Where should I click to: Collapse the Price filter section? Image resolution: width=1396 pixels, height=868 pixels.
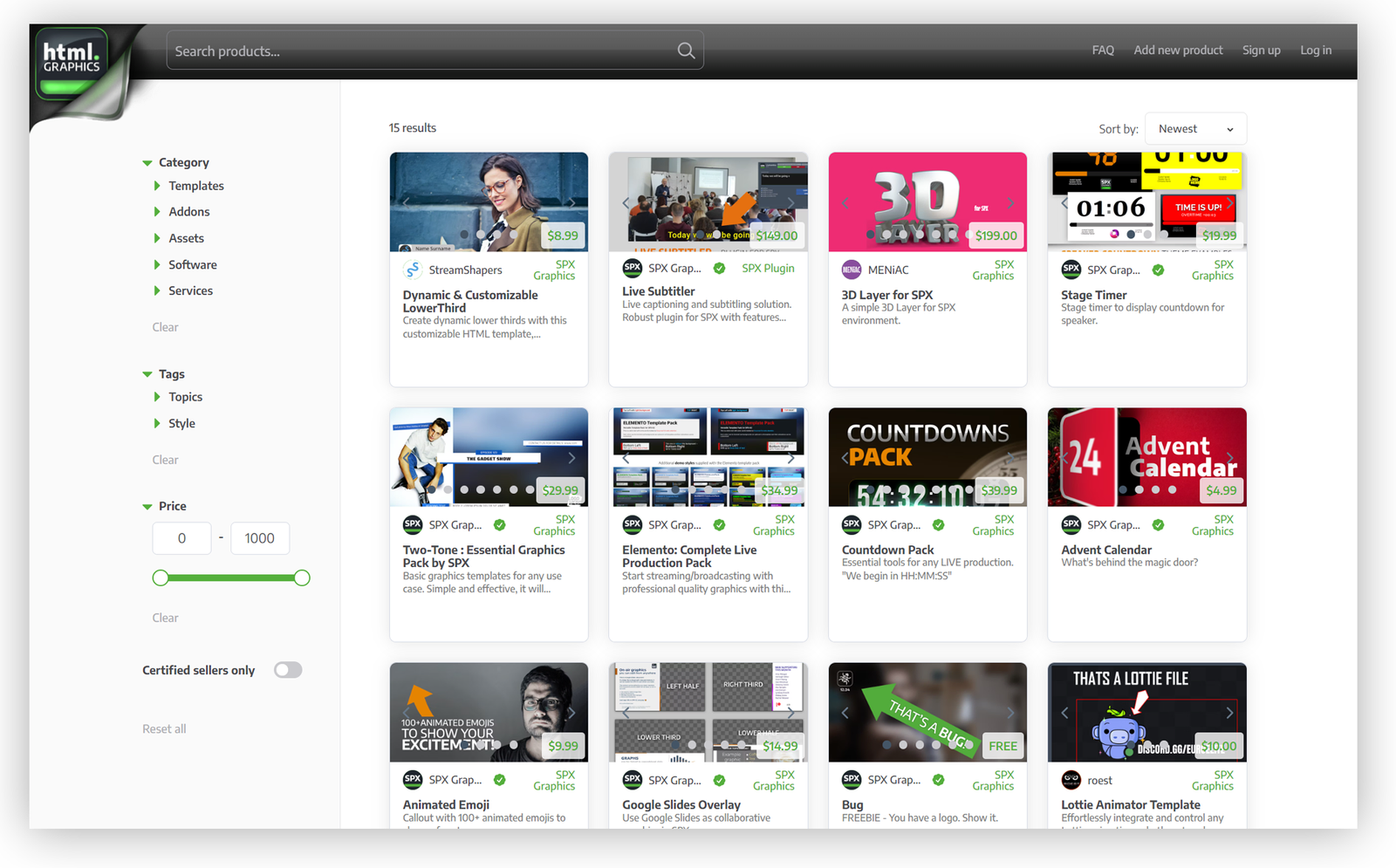tap(164, 506)
